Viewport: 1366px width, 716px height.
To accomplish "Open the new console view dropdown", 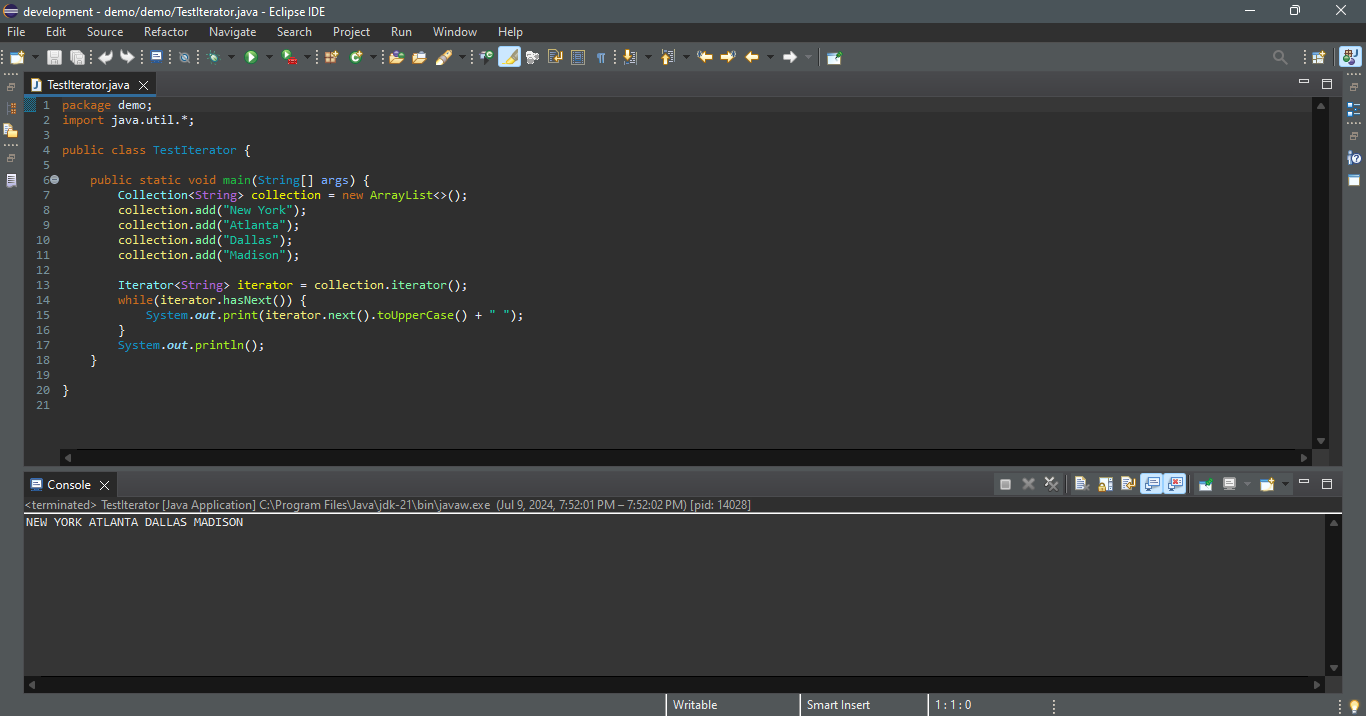I will [x=1285, y=484].
